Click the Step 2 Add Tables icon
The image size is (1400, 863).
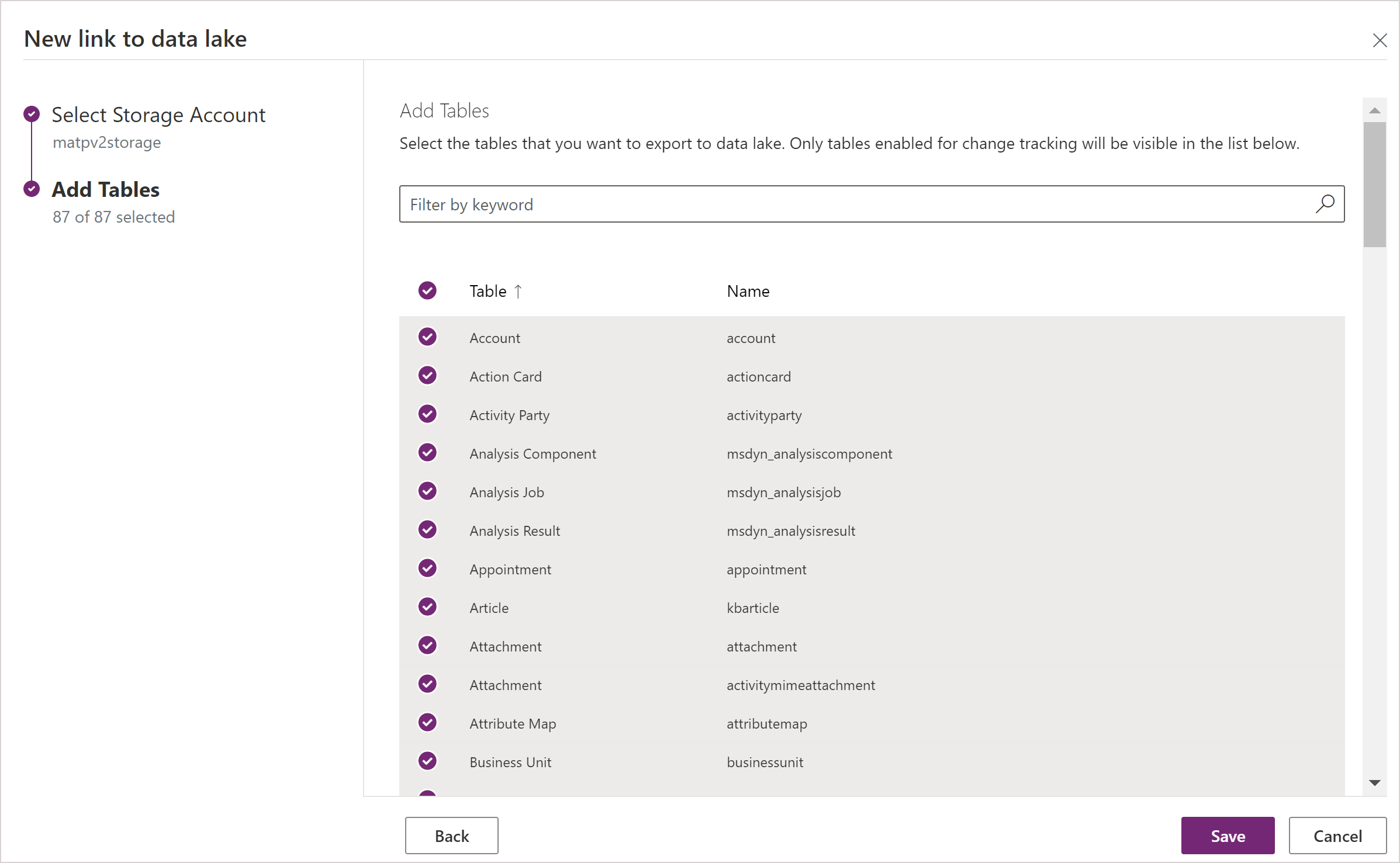pos(30,190)
